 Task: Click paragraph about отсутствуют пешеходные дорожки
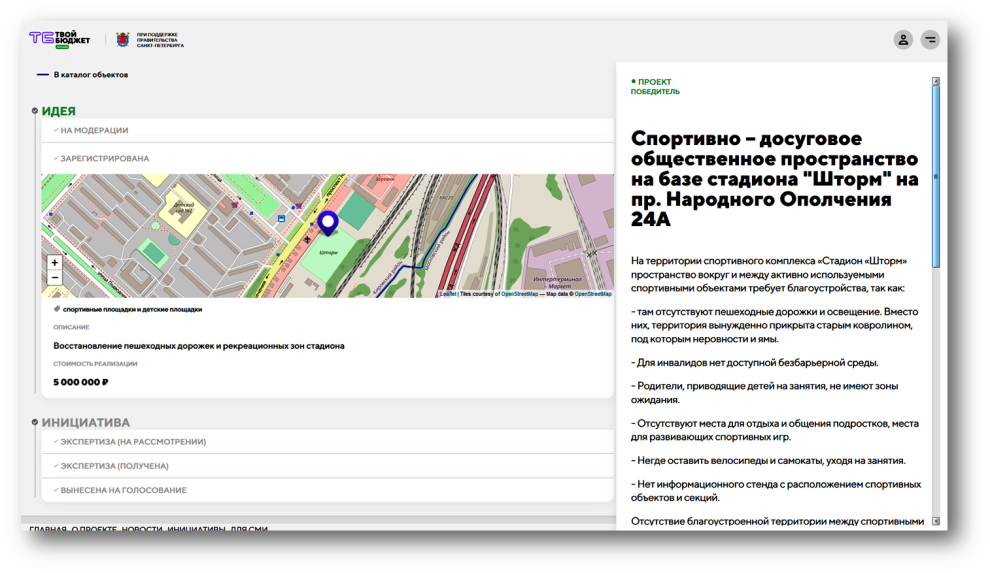click(x=774, y=325)
